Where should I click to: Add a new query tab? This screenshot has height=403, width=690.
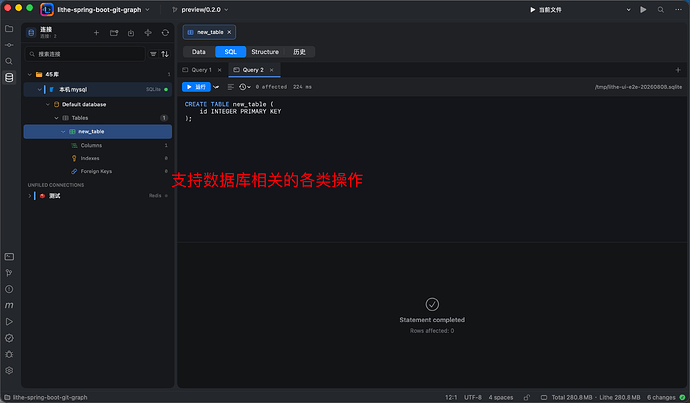(x=678, y=70)
